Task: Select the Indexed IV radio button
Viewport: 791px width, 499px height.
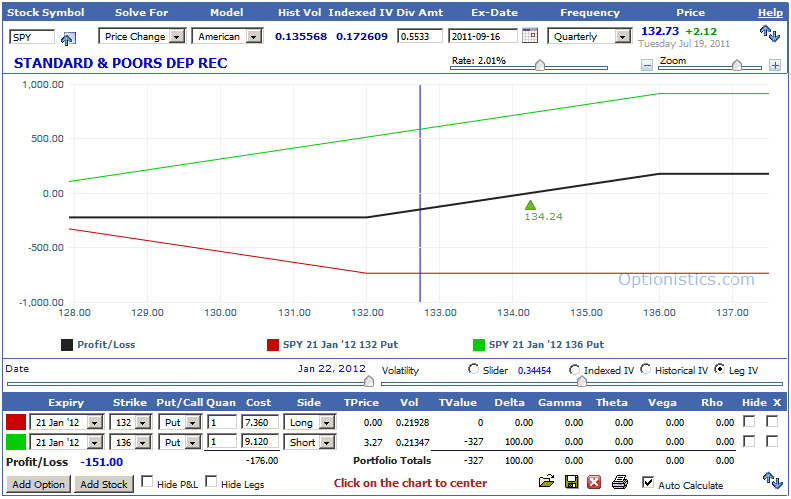Action: 574,370
